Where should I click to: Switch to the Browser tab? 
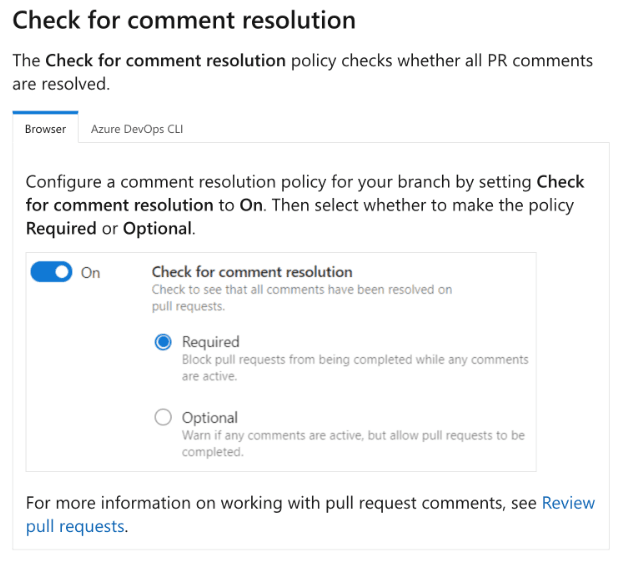coord(45,129)
